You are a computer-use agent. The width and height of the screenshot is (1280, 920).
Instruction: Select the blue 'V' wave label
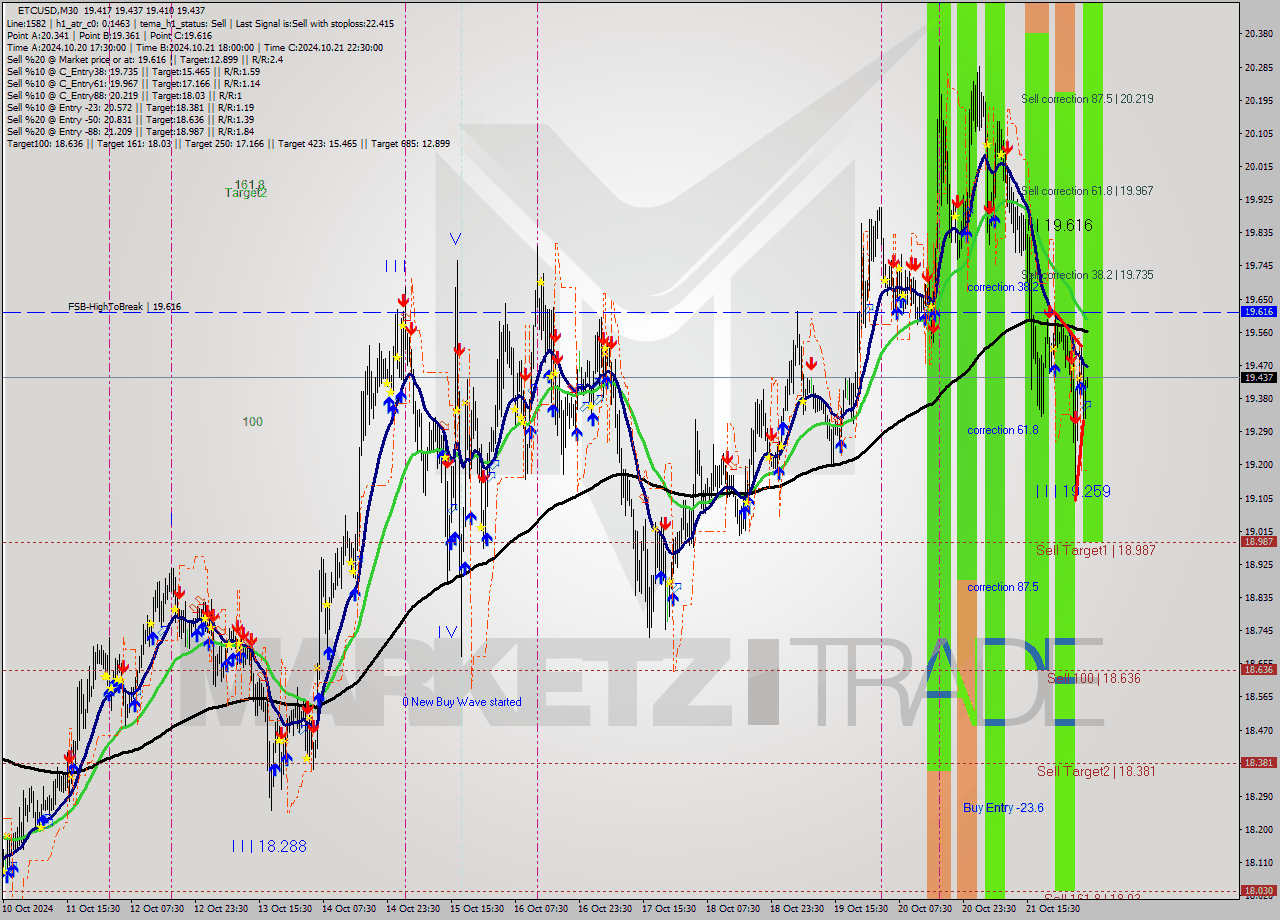coord(456,239)
